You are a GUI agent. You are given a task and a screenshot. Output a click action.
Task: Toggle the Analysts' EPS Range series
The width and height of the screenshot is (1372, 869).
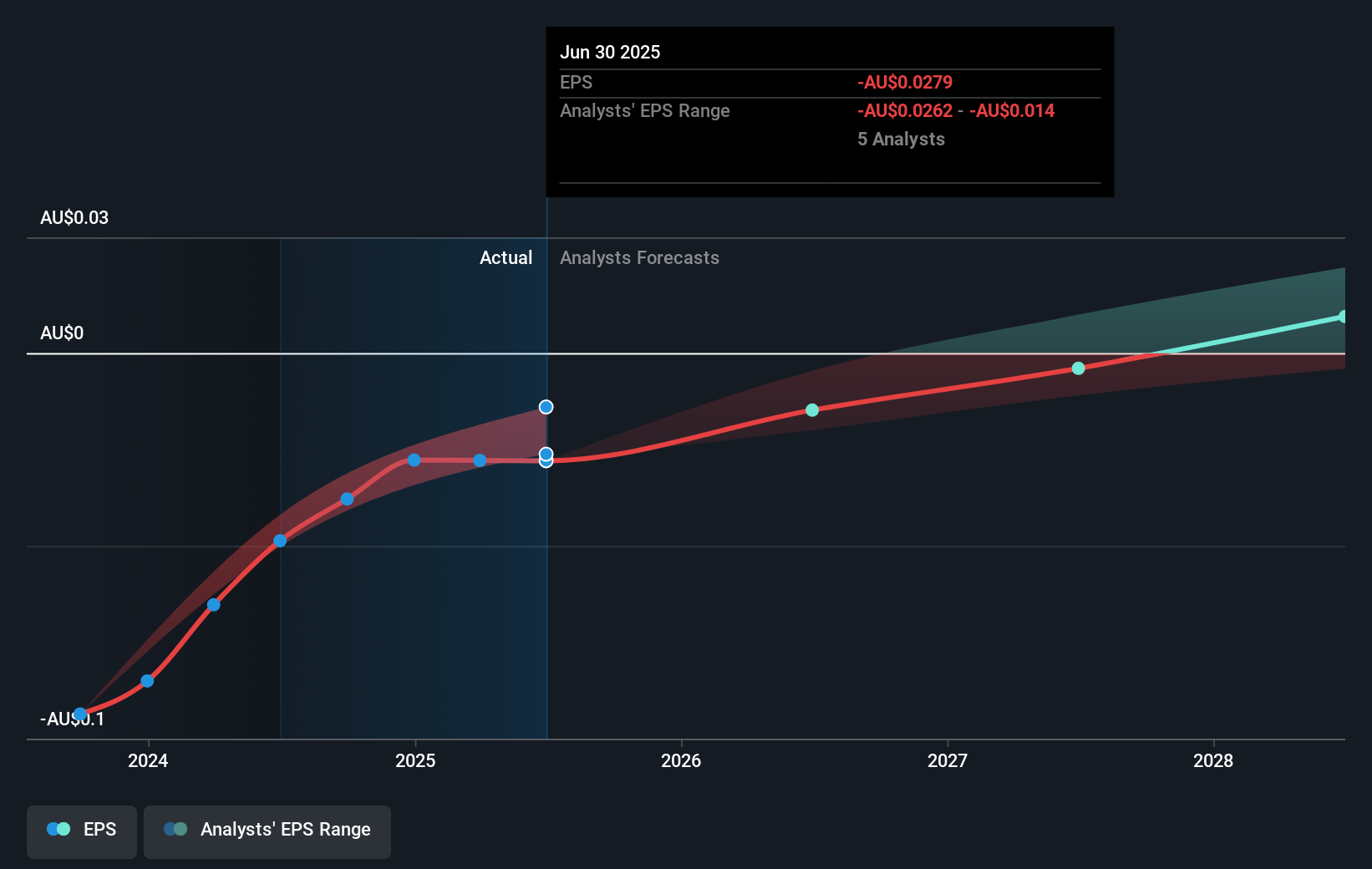point(267,831)
